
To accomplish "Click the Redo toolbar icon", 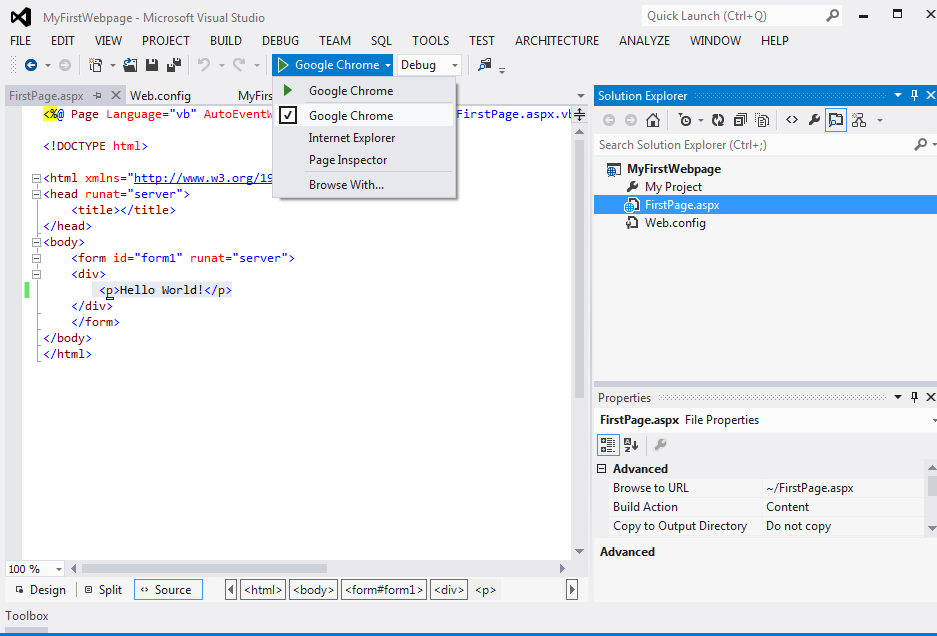I will (x=239, y=65).
